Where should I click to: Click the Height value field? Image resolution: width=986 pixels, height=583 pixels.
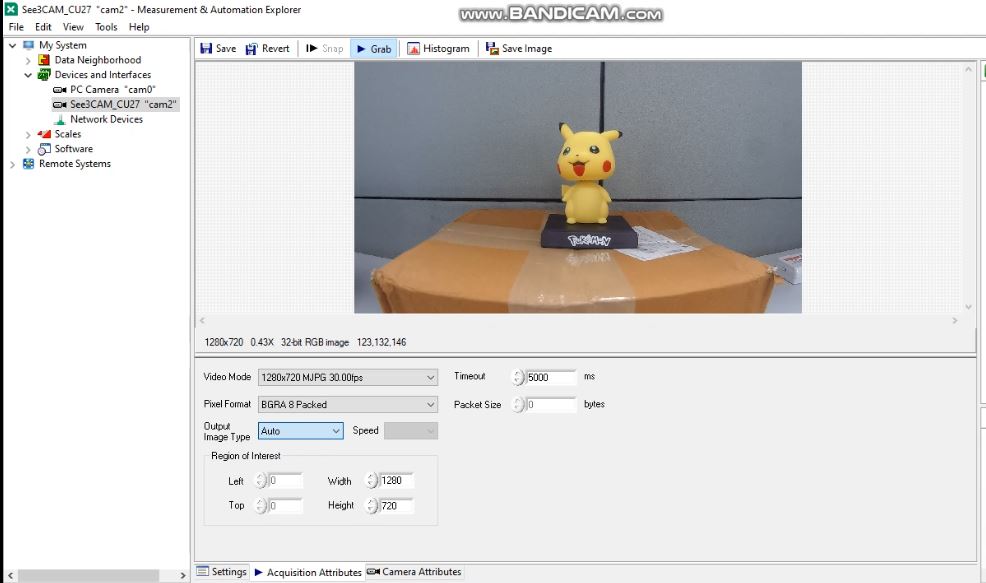click(396, 506)
